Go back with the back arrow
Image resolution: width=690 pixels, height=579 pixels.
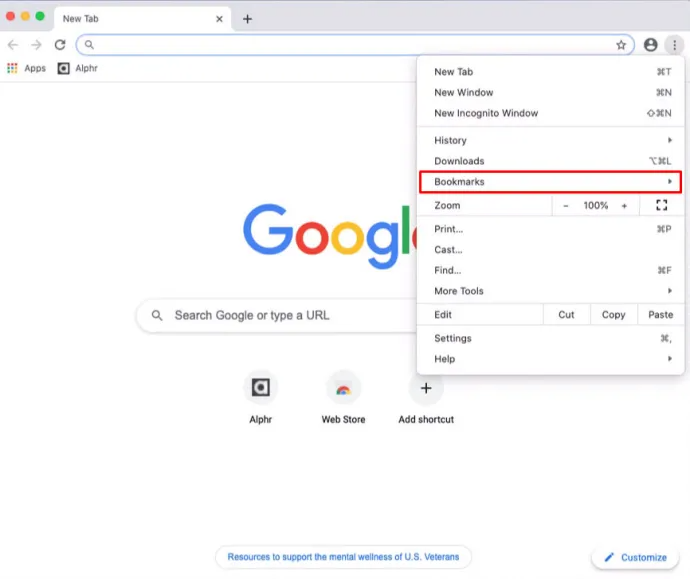pyautogui.click(x=13, y=45)
